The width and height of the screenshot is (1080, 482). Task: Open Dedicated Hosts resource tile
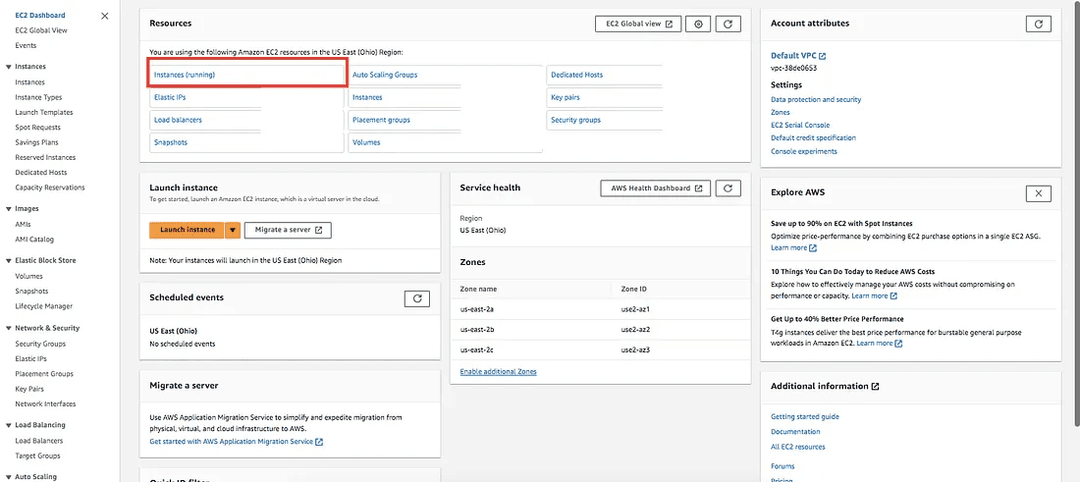click(577, 74)
